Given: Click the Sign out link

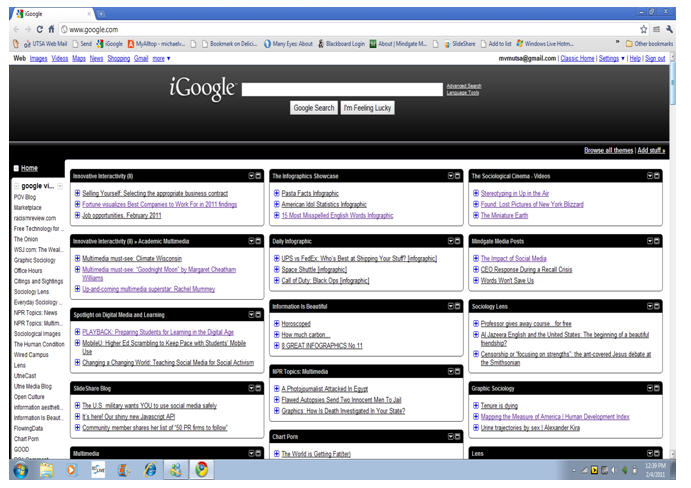Looking at the screenshot, I should pos(655,59).
